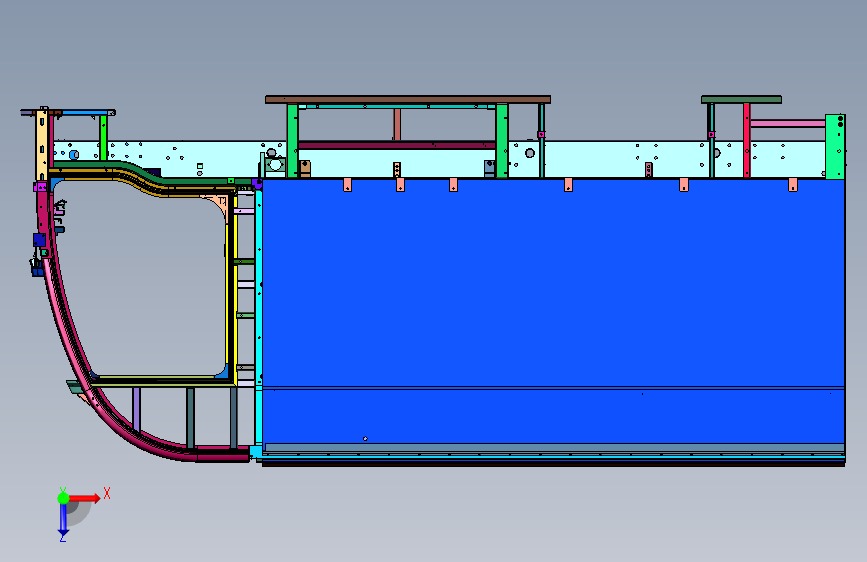Select the maroon bar beneath the brown table
This screenshot has width=867, height=562.
pyautogui.click(x=396, y=145)
